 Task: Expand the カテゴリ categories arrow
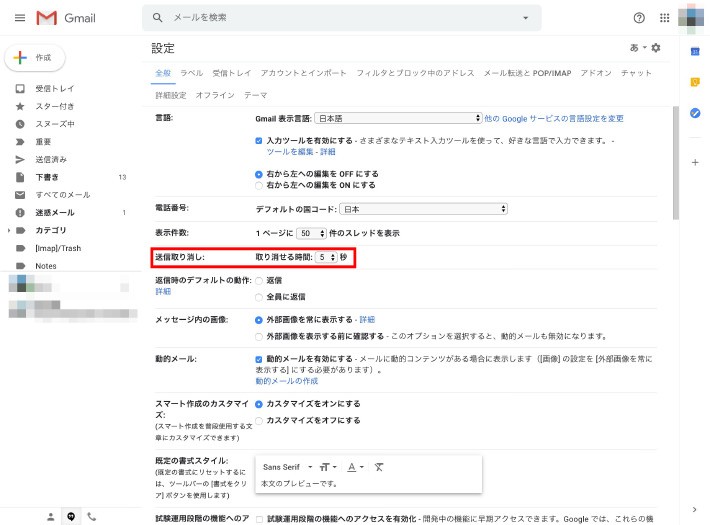[x=9, y=230]
